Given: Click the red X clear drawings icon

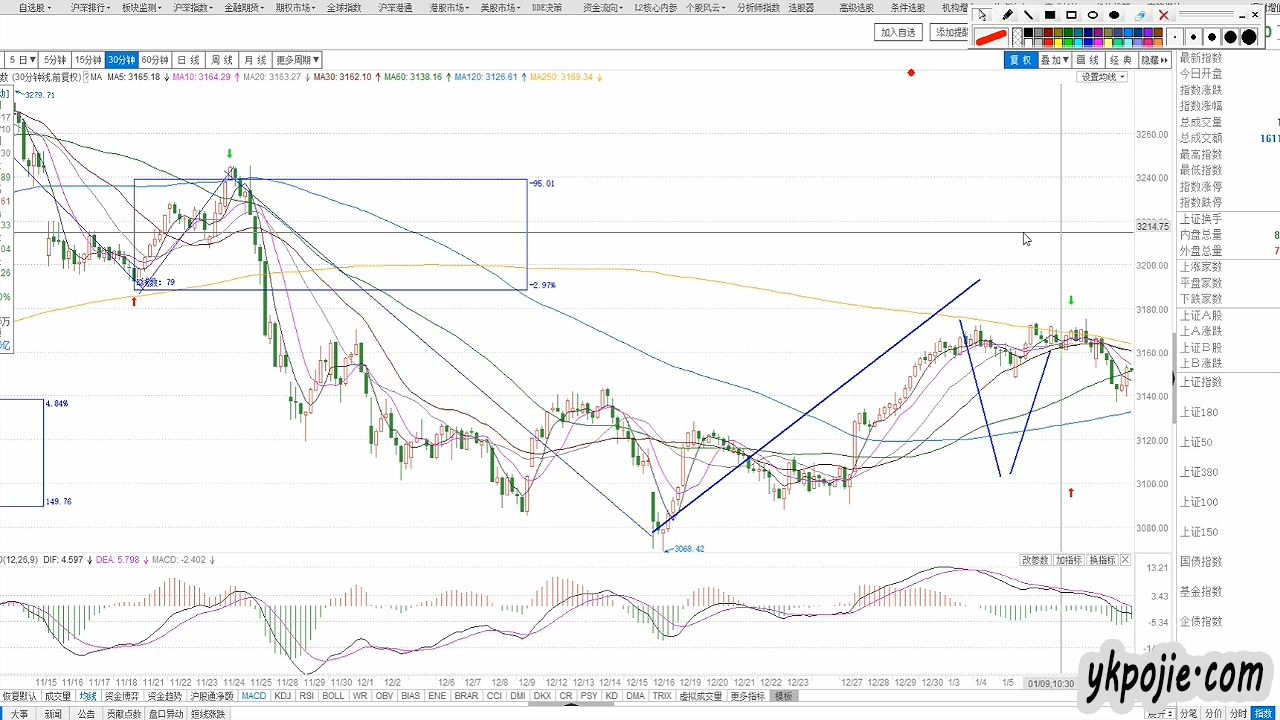Looking at the screenshot, I should pyautogui.click(x=1163, y=15).
